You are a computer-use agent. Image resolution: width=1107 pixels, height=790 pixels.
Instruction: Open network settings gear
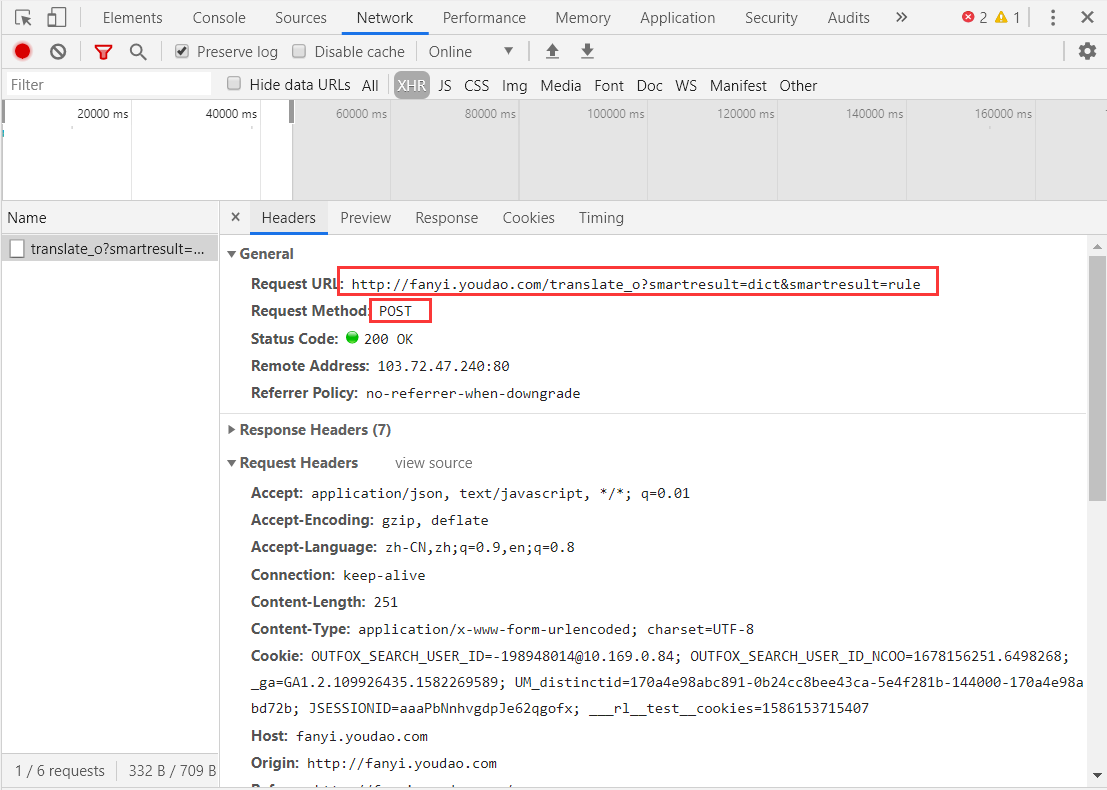click(1087, 51)
